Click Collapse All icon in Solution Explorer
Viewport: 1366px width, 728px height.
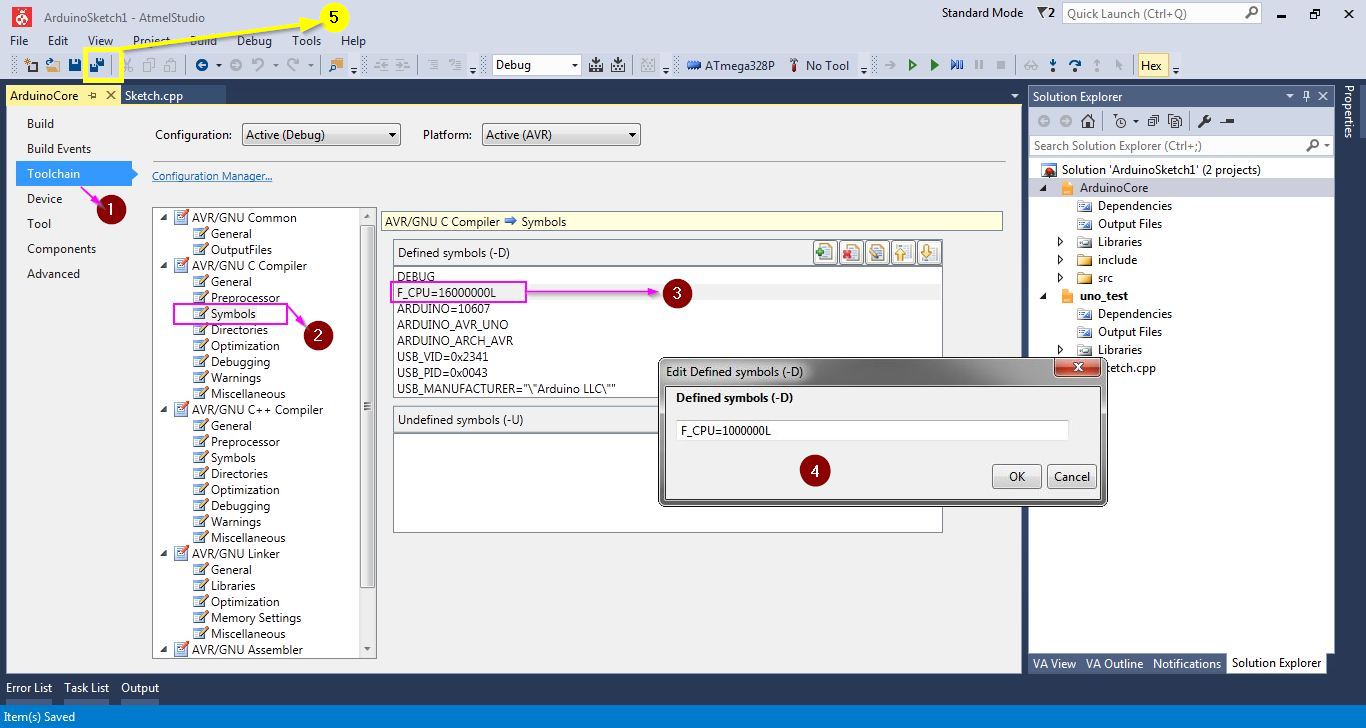pyautogui.click(x=1153, y=121)
